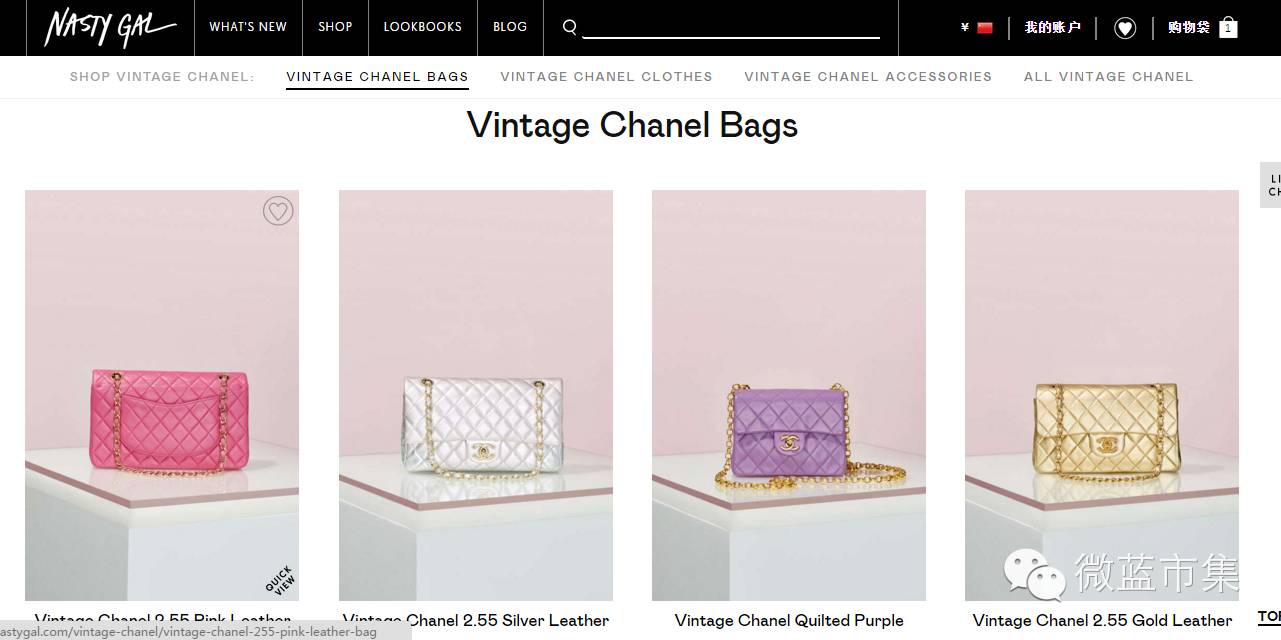Open the shopping bag icon

pyautogui.click(x=1228, y=28)
